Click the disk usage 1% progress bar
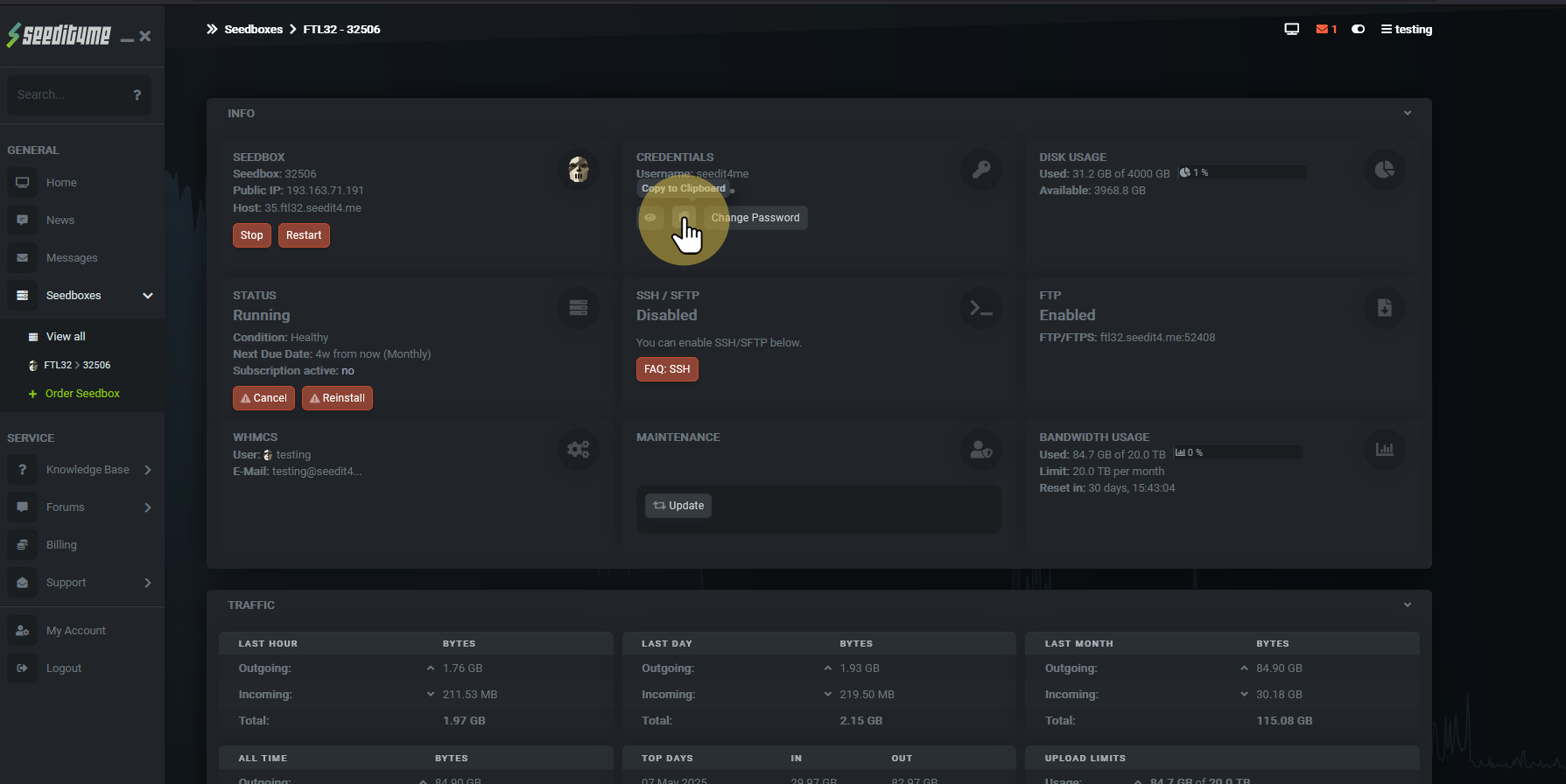1566x784 pixels. [1241, 173]
